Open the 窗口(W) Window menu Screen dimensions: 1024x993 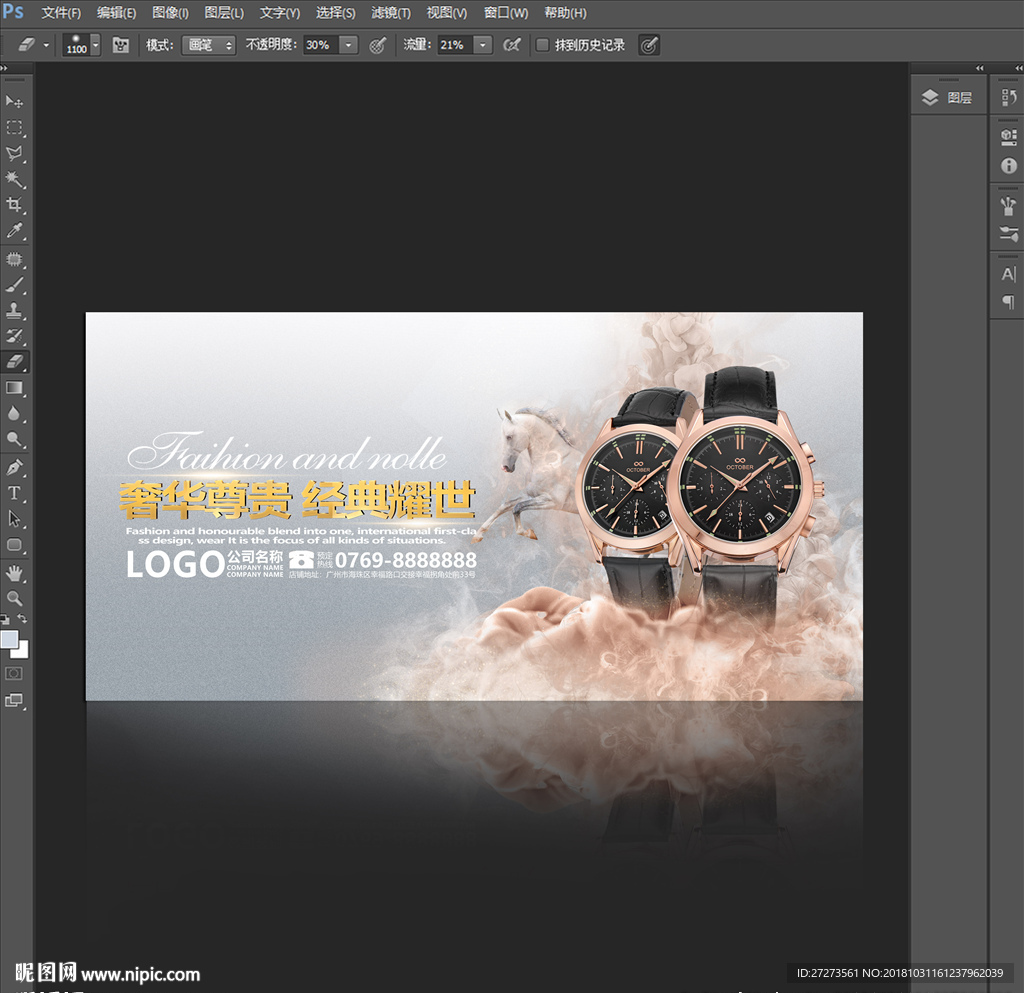505,13
